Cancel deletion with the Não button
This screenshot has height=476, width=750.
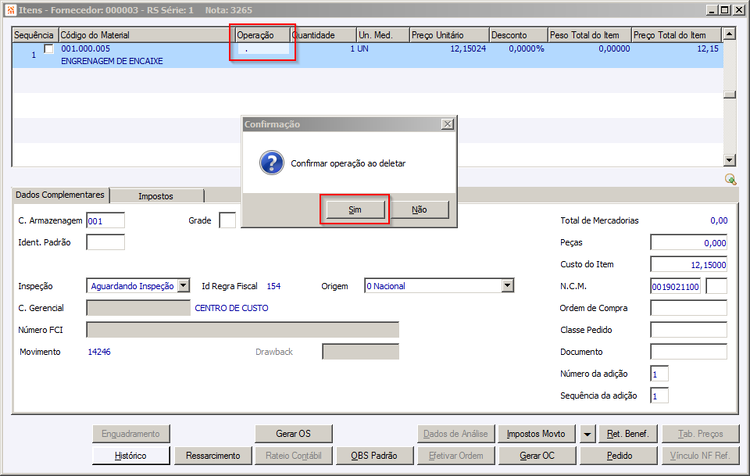419,210
